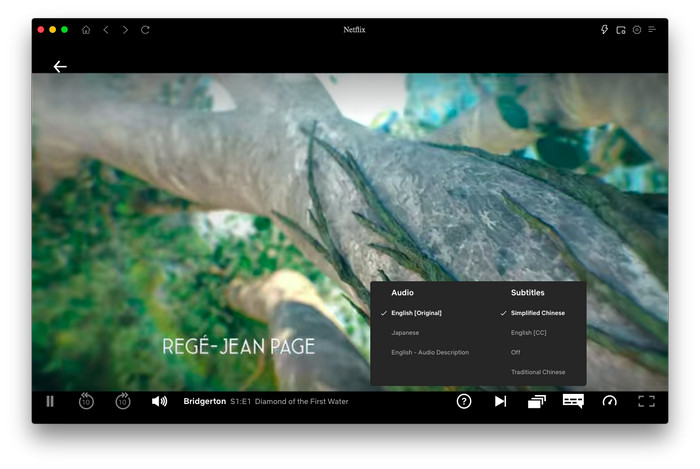Mute the volume speaker icon
Viewport: 700px width, 469px height.
[x=159, y=401]
